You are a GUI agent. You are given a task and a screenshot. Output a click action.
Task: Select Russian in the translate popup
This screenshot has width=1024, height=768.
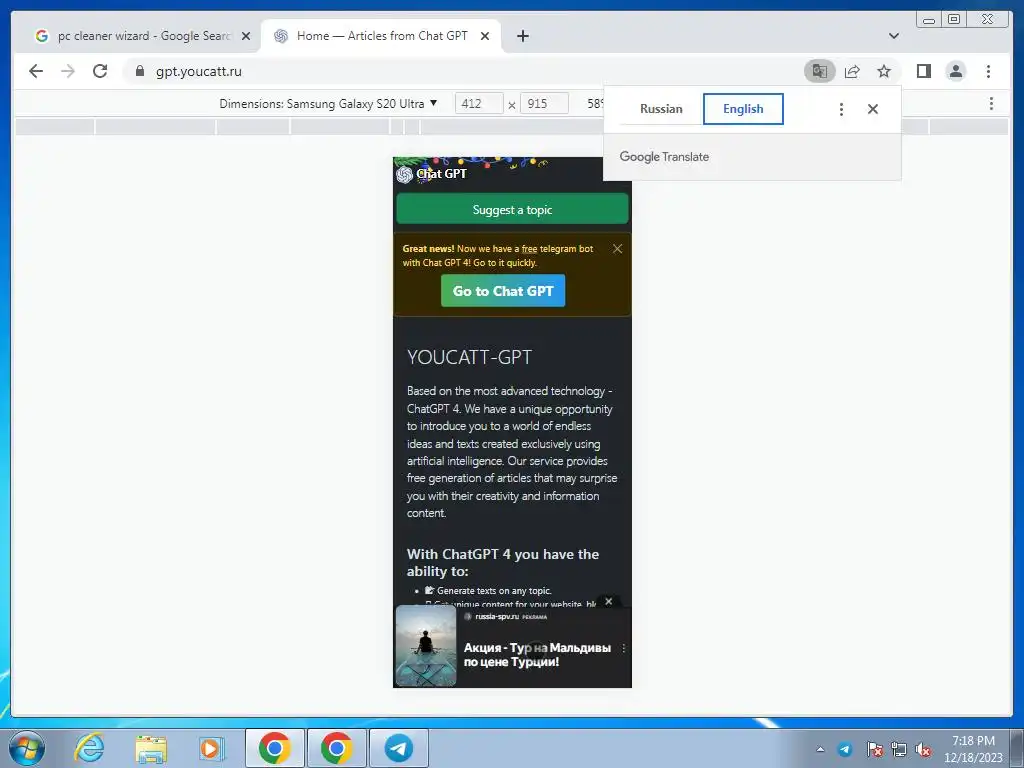(661, 109)
